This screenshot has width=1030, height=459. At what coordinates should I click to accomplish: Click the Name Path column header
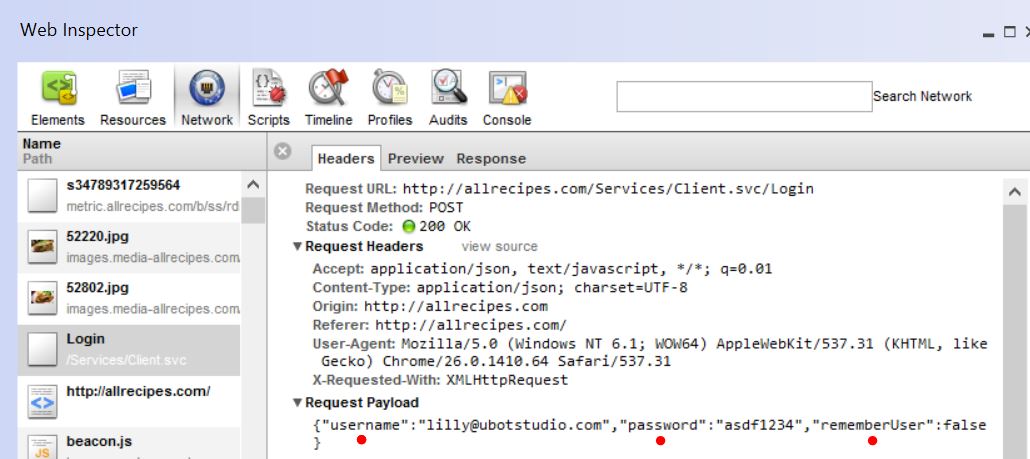point(141,151)
